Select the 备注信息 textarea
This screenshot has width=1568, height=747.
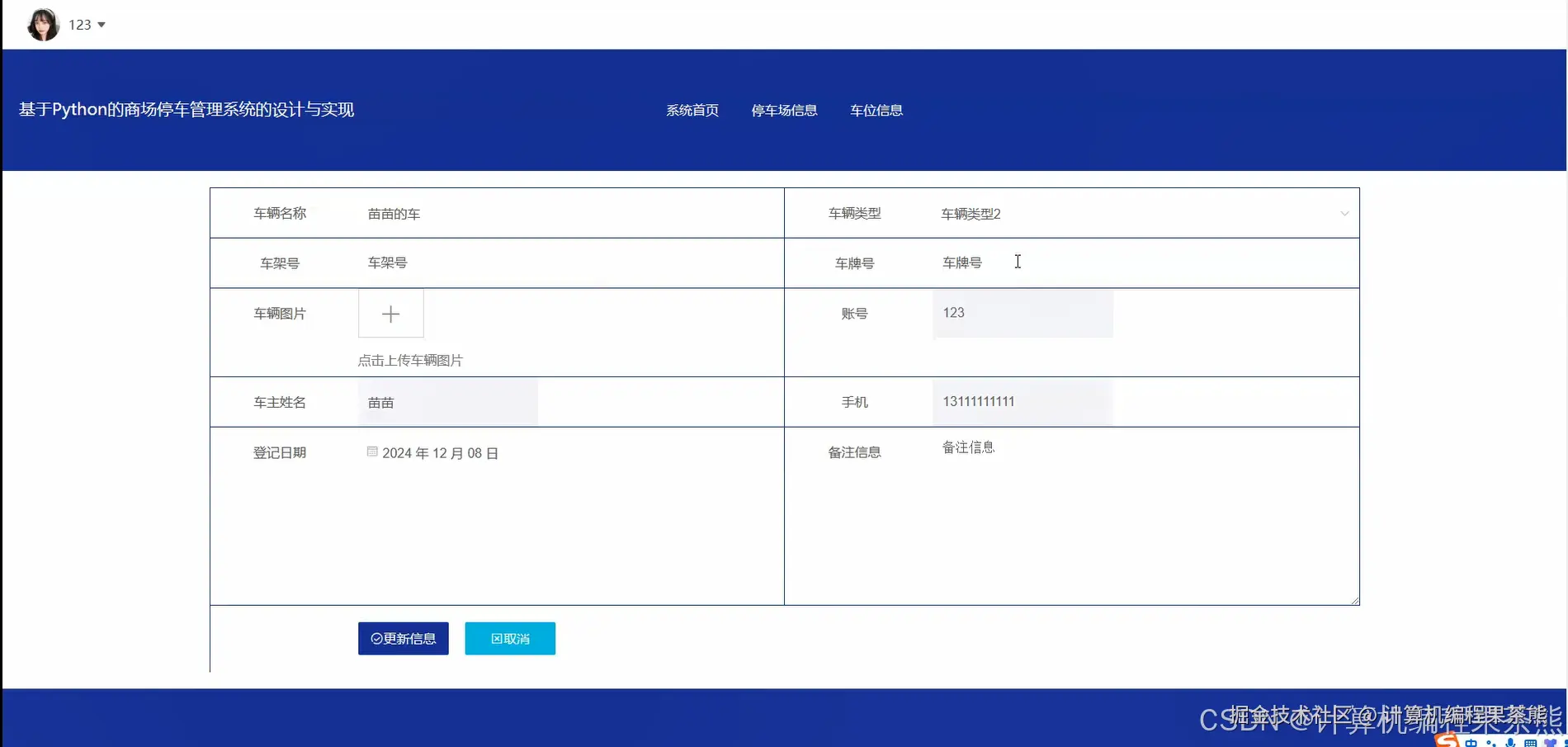tap(1145, 516)
